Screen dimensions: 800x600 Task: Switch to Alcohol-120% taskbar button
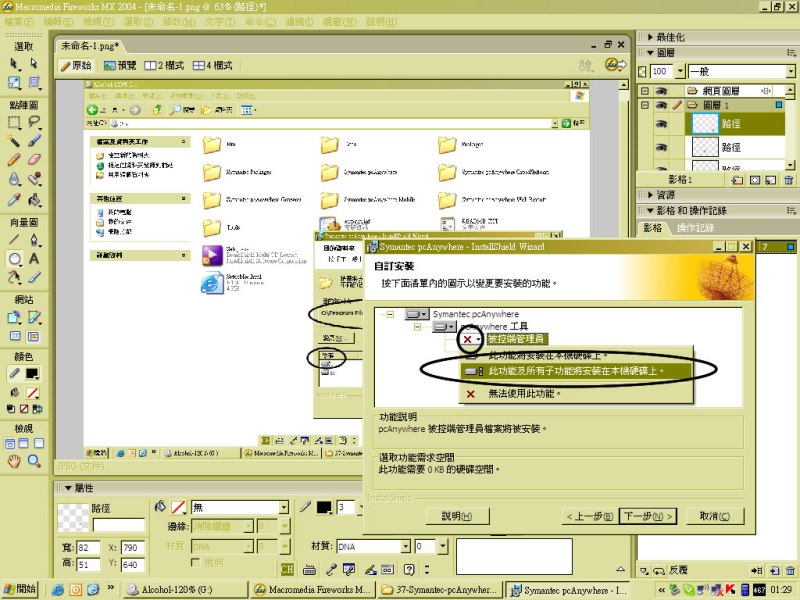(186, 590)
